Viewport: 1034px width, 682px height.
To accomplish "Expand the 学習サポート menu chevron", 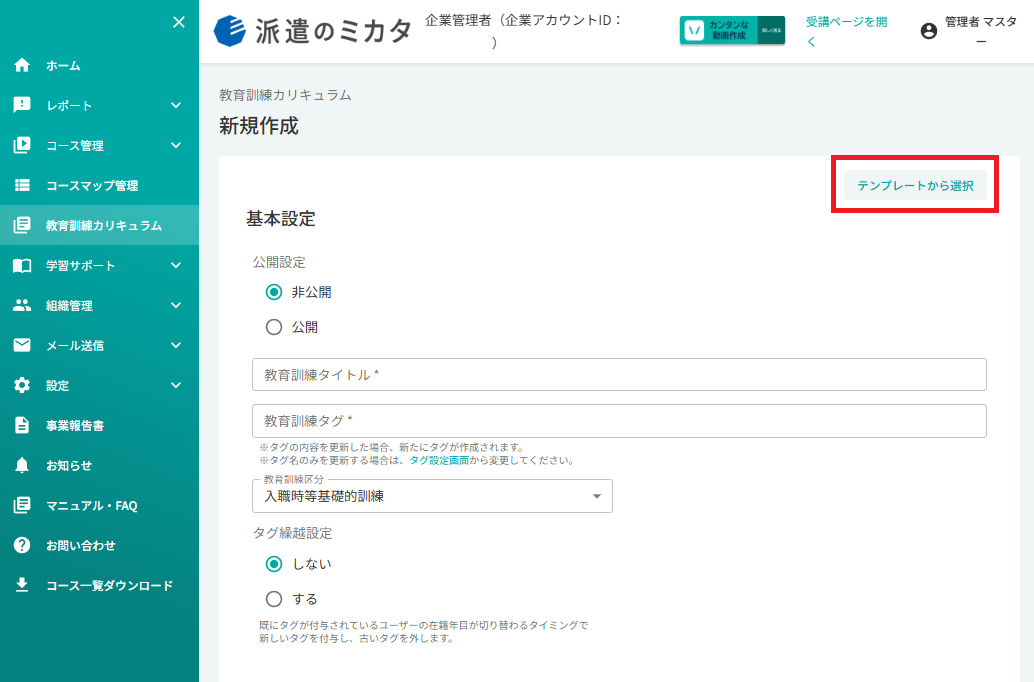I will [176, 265].
